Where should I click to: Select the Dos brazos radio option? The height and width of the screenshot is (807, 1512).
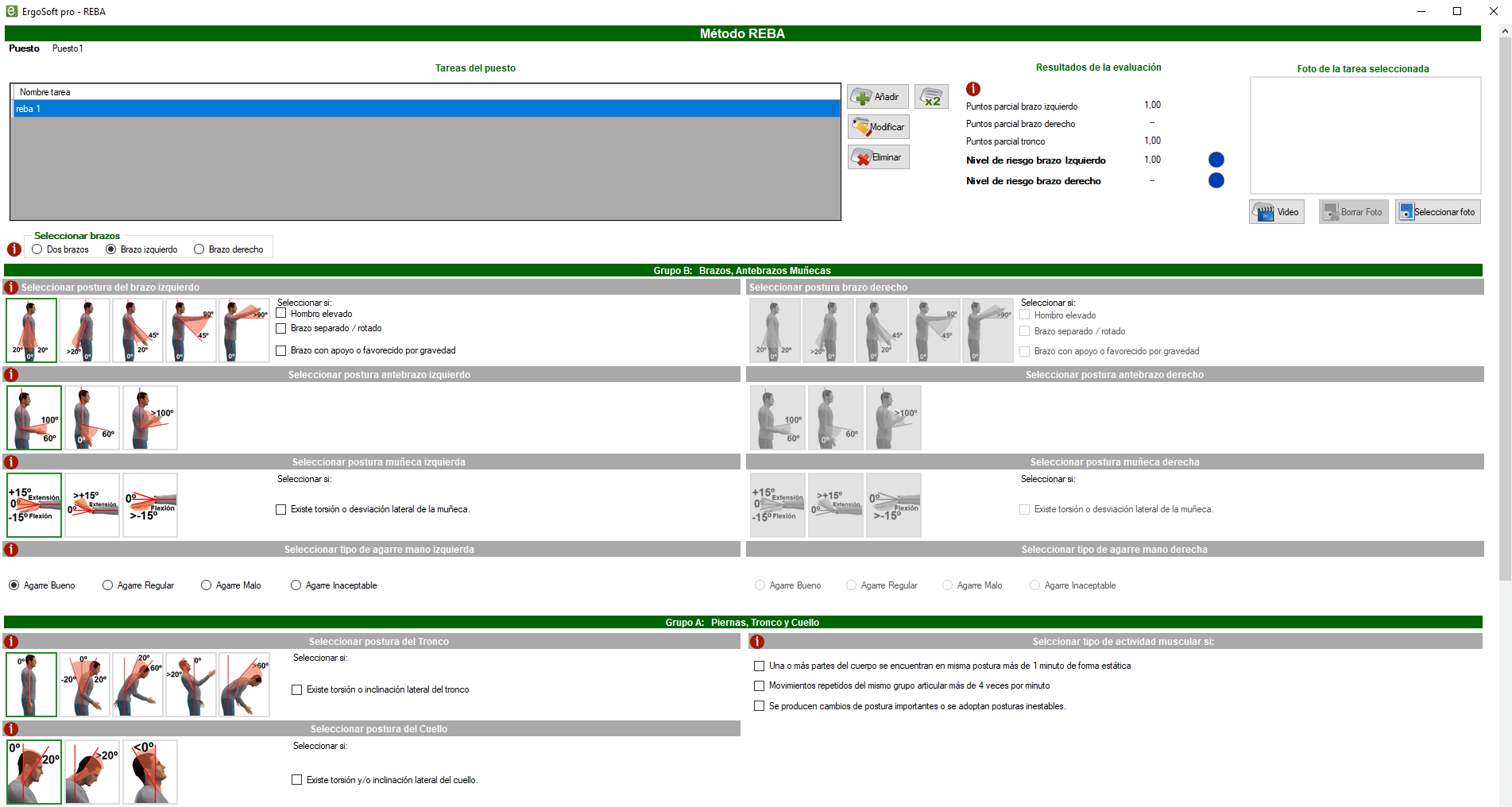tap(60, 249)
